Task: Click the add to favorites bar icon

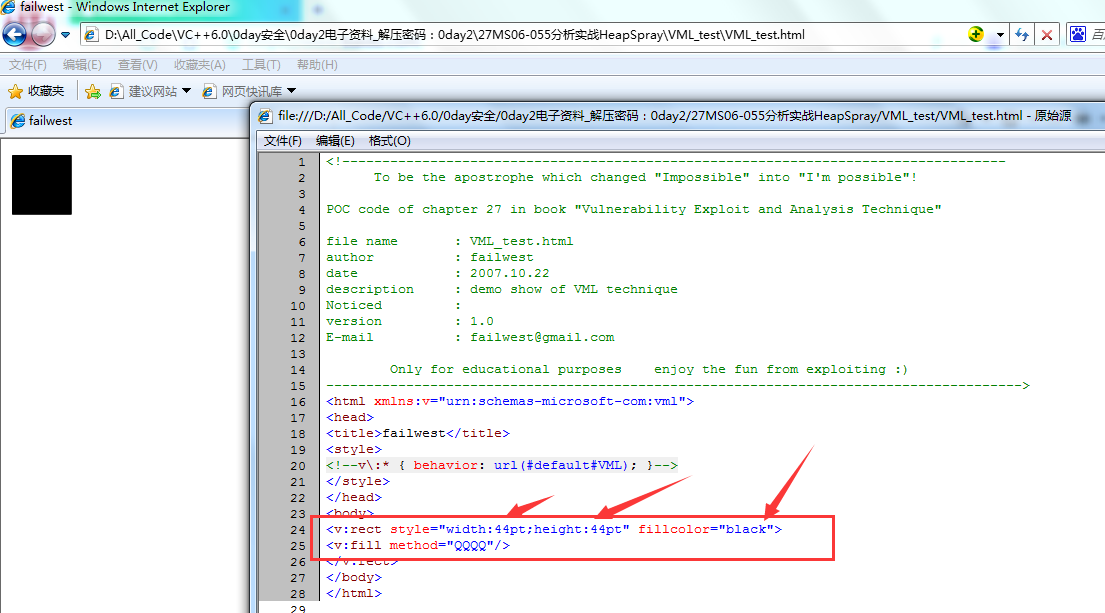Action: (93, 91)
